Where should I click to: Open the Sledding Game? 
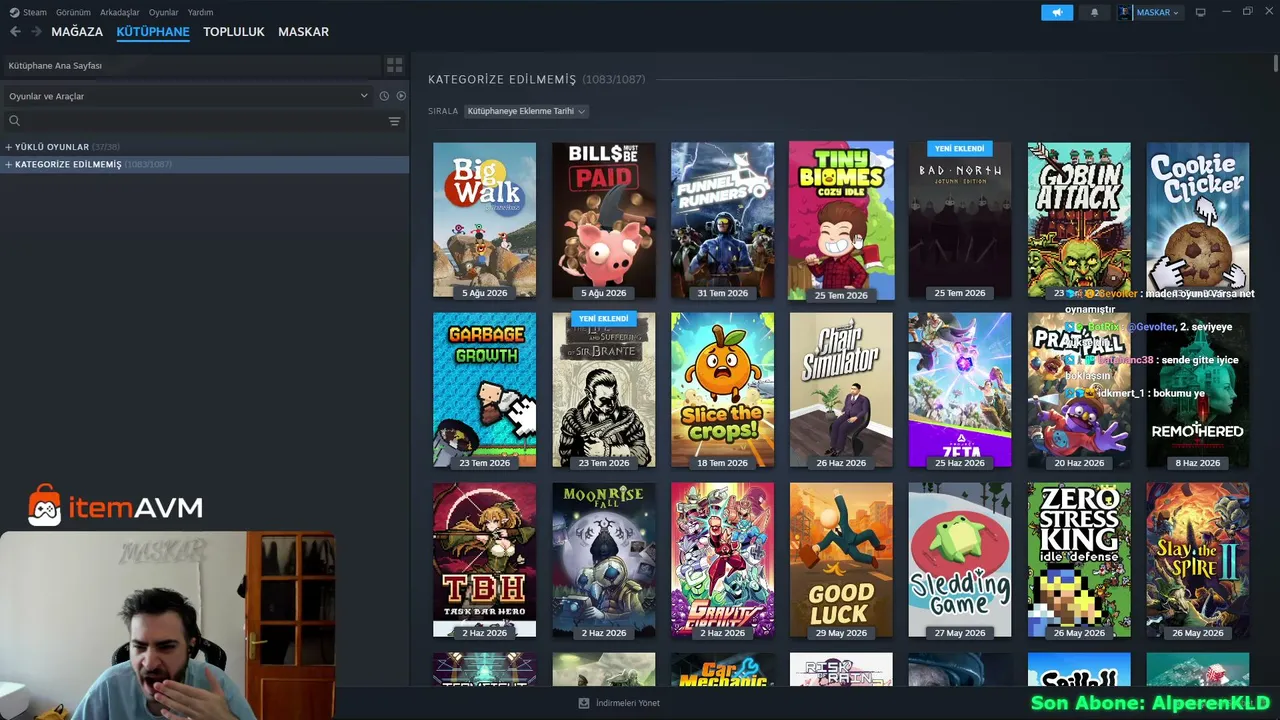pos(960,560)
